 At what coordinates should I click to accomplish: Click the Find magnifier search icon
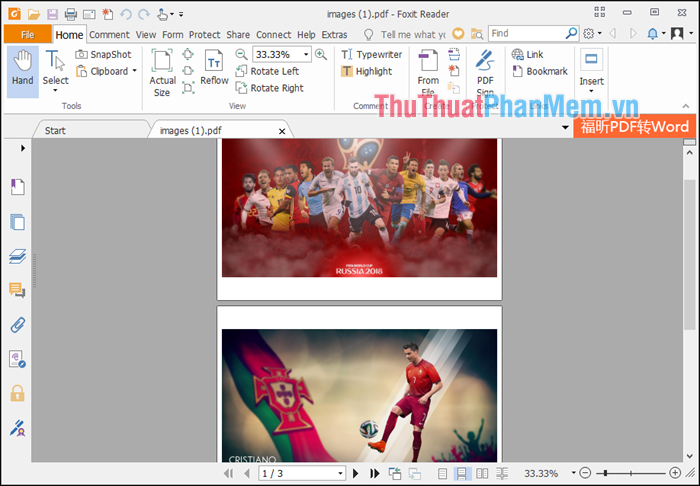[x=571, y=33]
